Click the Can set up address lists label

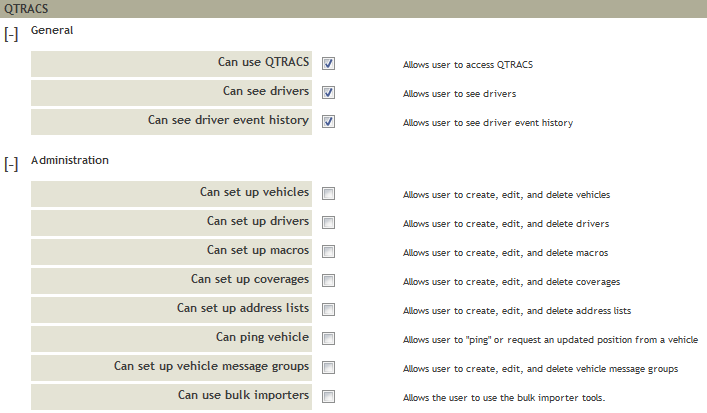pos(243,308)
